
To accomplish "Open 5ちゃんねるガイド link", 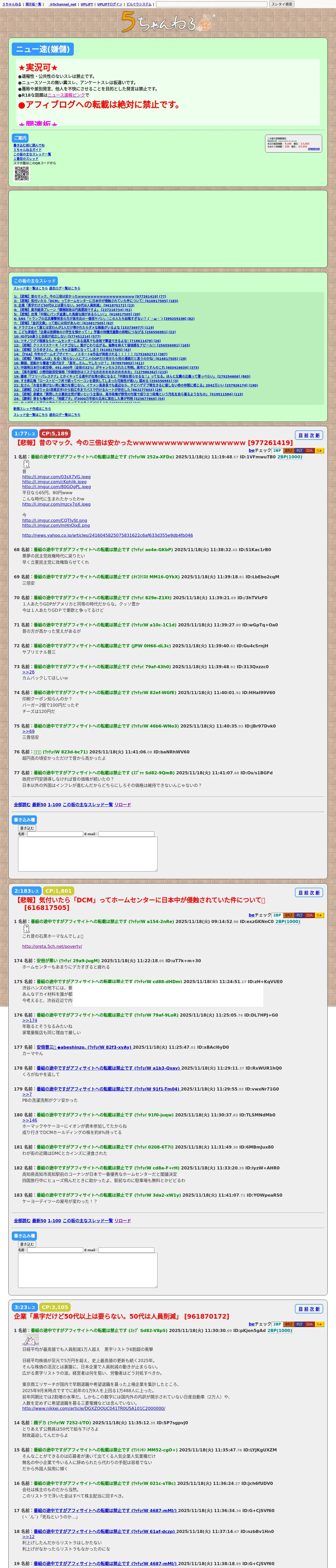I will [x=27, y=150].
